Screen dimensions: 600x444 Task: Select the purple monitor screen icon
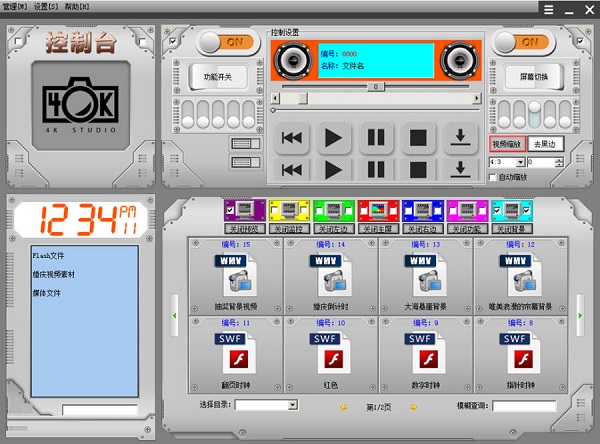[245, 210]
